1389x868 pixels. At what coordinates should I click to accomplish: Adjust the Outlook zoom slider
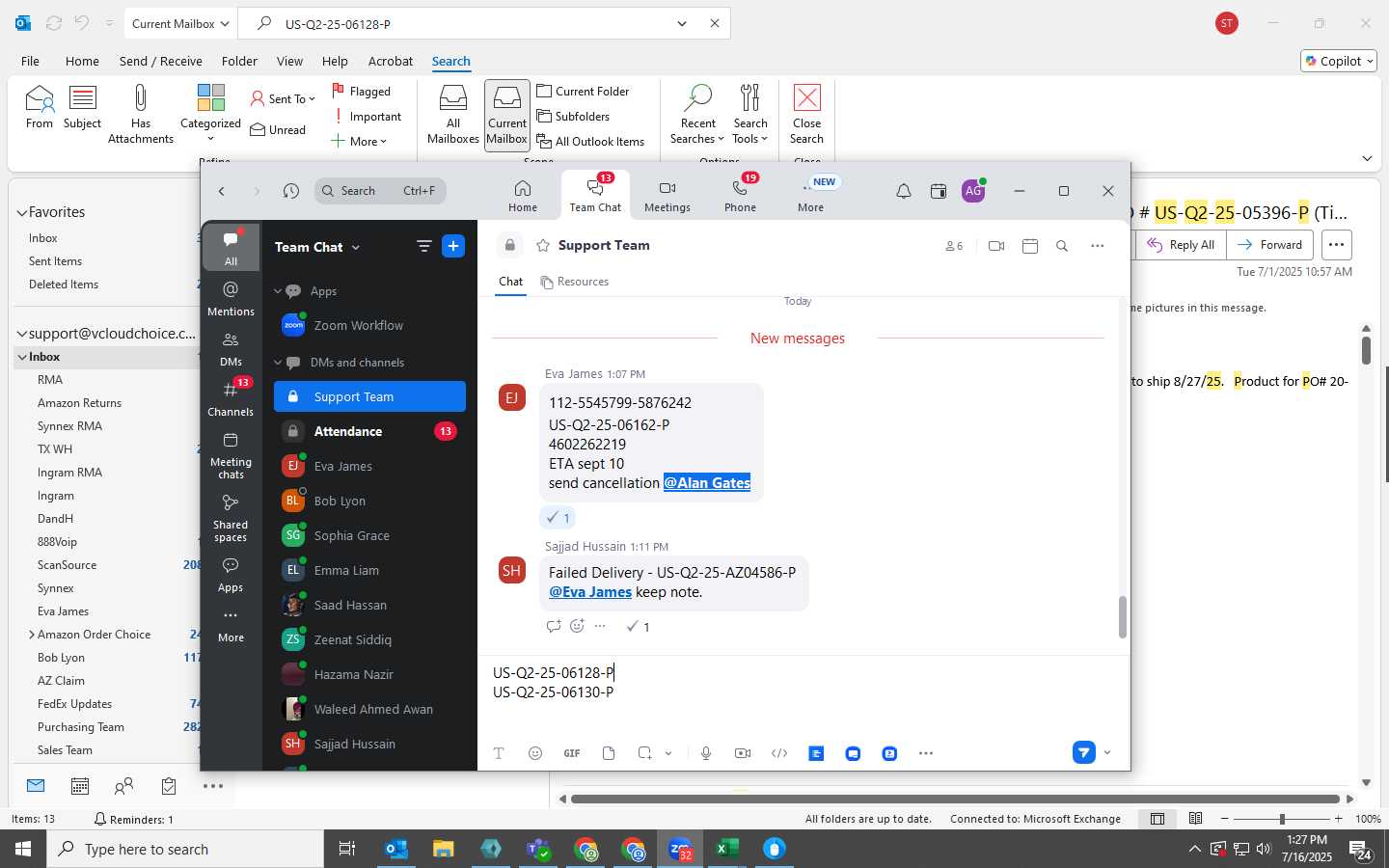[x=1282, y=819]
